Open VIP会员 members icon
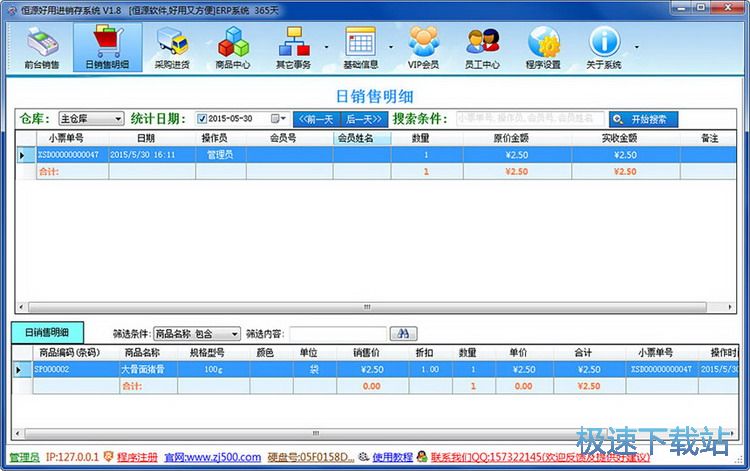Viewport: 750px width, 471px height. coord(423,48)
